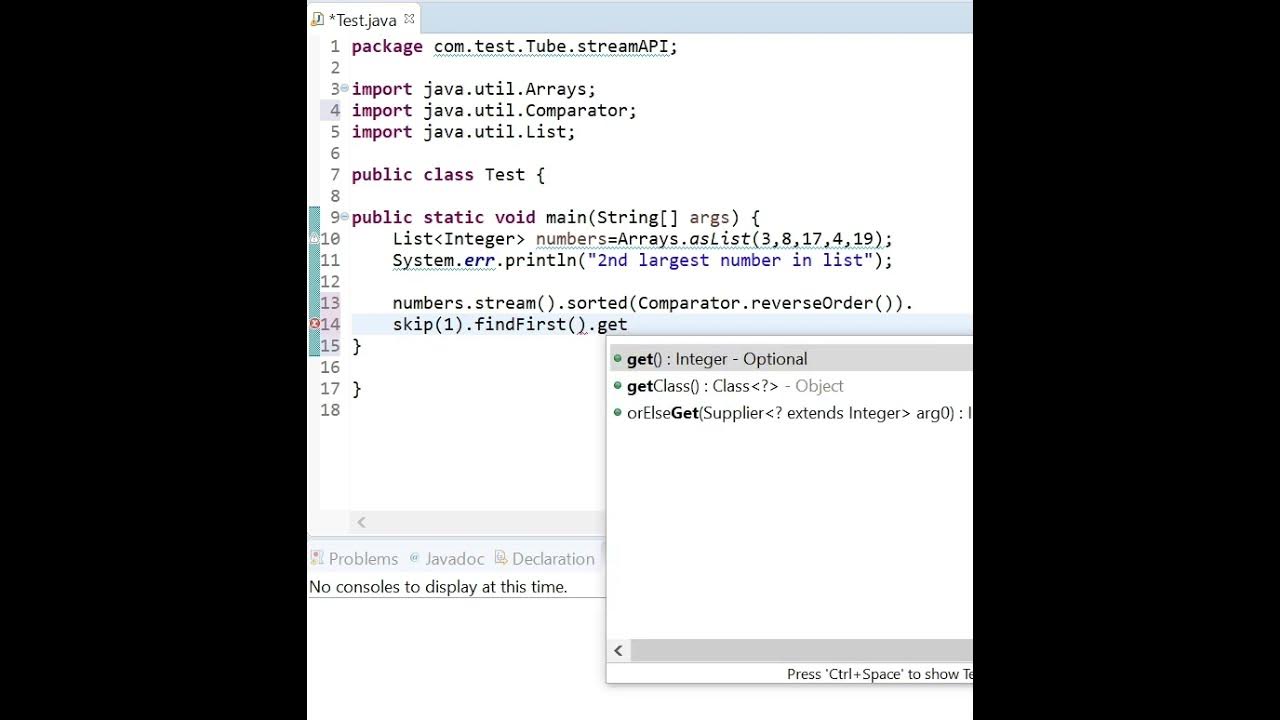Choose get() : Integer - Optional suggestion
Viewport: 1280px width, 720px height.
(x=790, y=359)
